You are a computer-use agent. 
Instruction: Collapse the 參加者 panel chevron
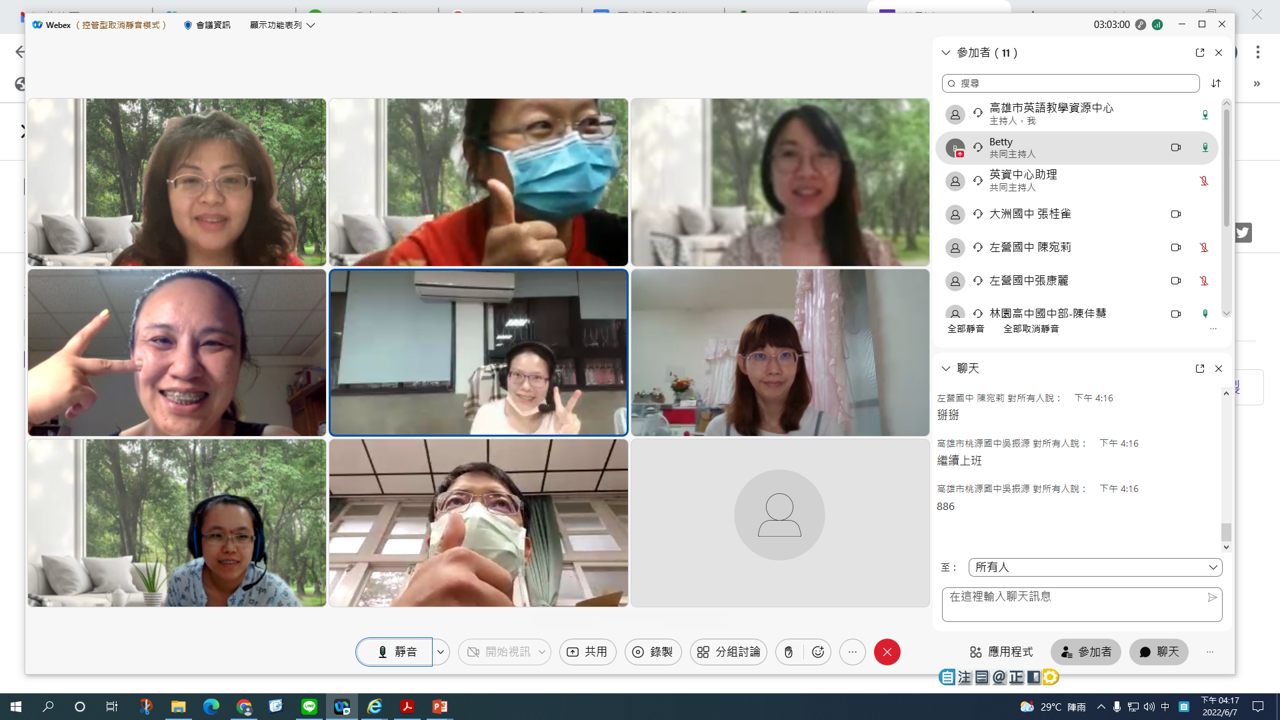pyautogui.click(x=946, y=53)
